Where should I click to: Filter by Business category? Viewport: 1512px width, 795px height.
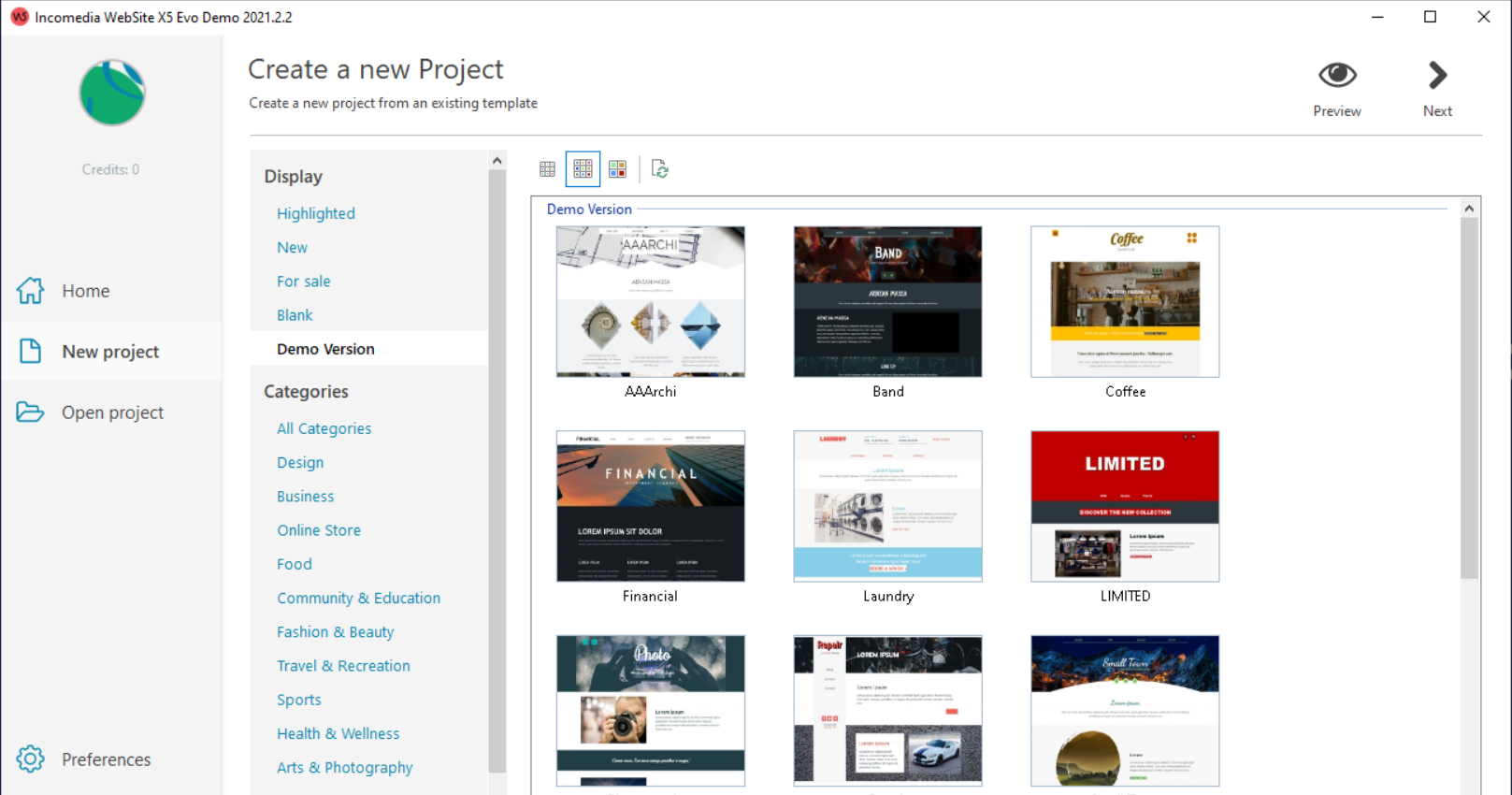coord(305,496)
